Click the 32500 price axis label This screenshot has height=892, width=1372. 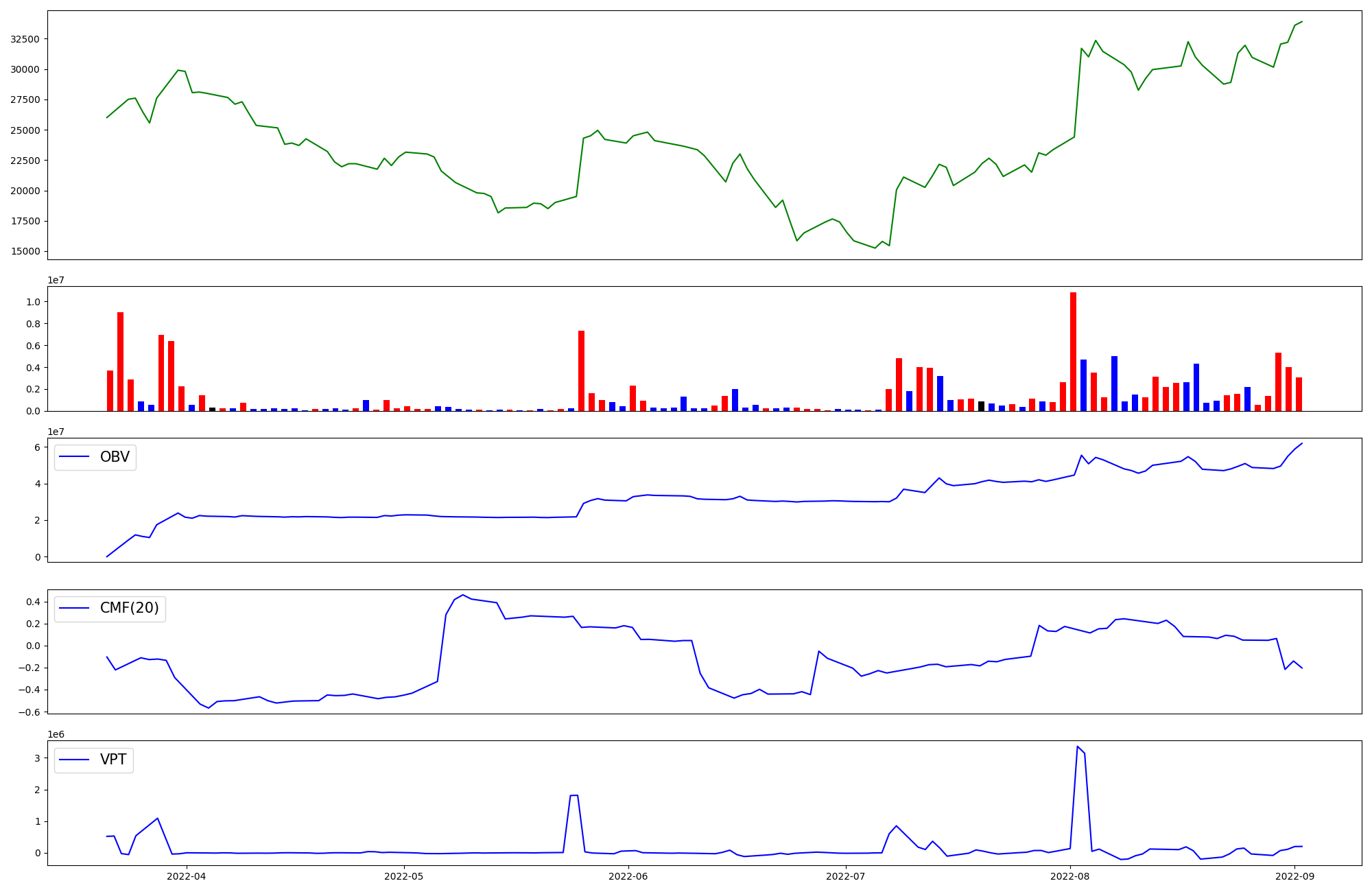click(25, 39)
